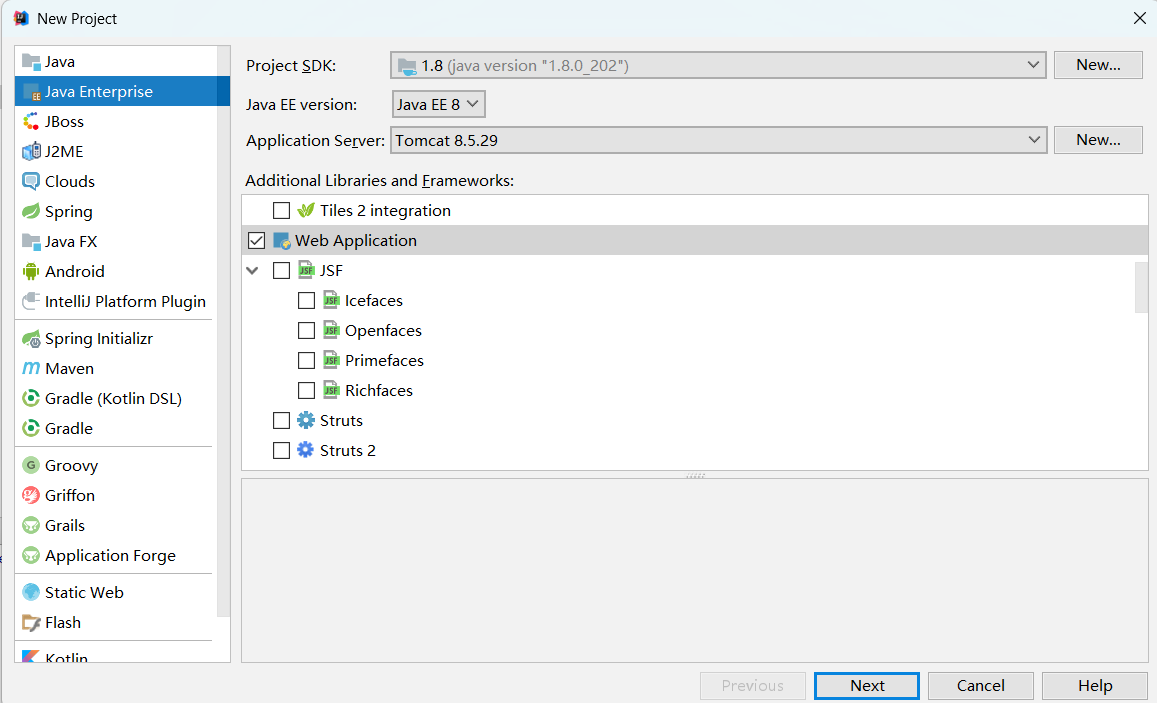The image size is (1157, 703).
Task: Click the Application Forge icon
Action: click(x=31, y=555)
